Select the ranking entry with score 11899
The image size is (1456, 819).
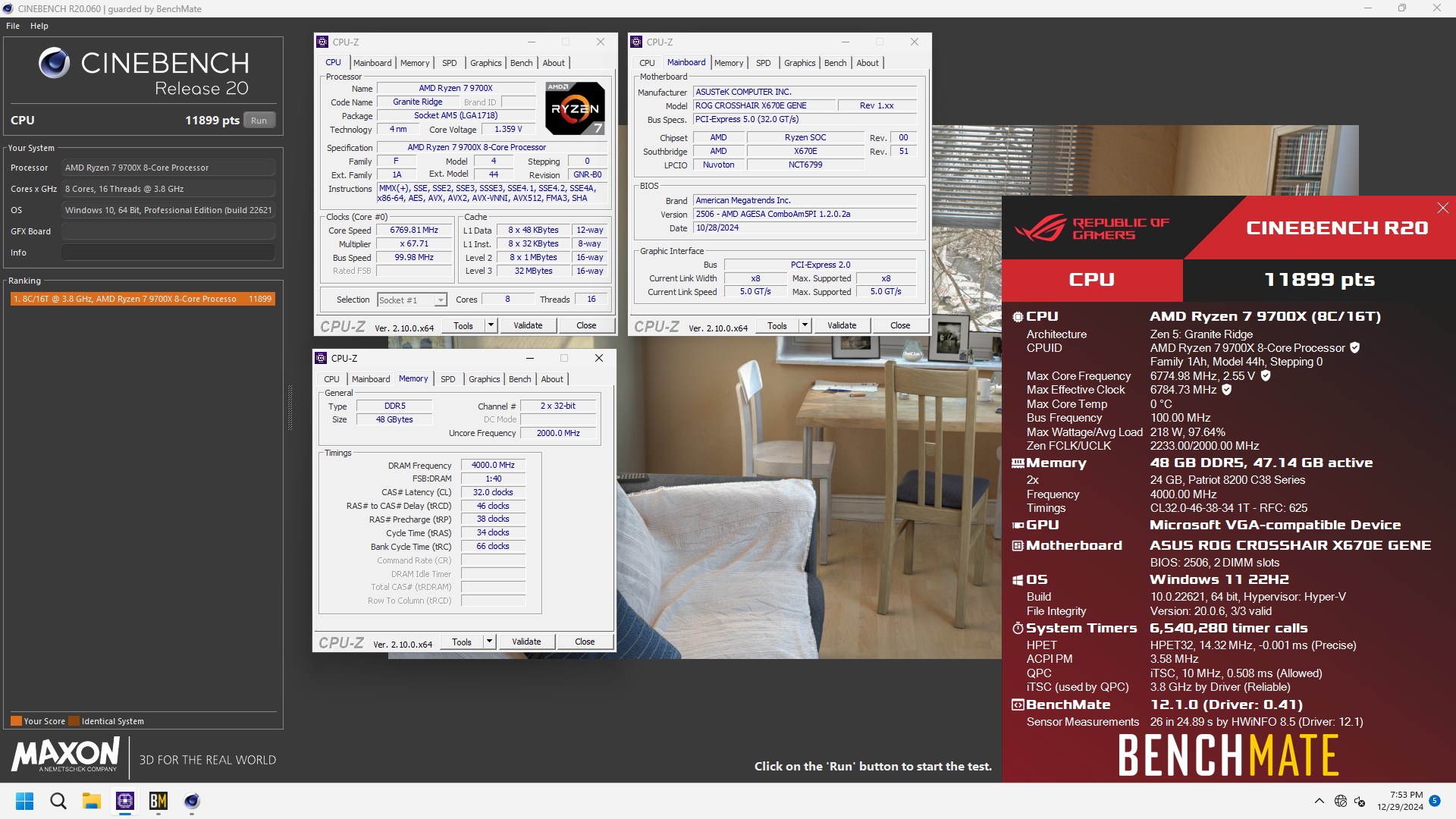pos(143,299)
